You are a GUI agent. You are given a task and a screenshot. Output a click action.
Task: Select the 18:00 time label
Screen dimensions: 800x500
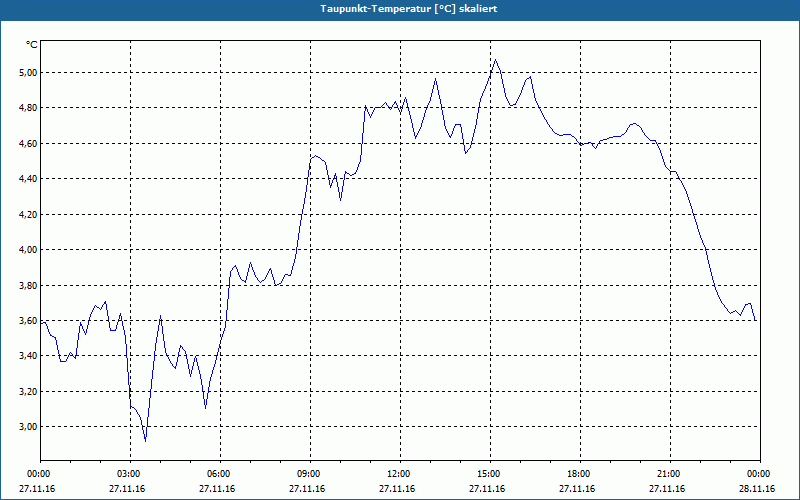point(579,474)
